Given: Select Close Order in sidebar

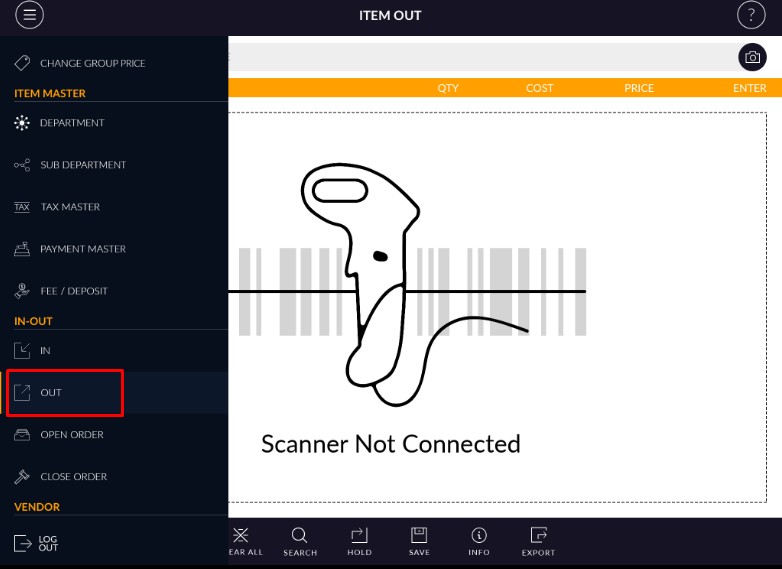Looking at the screenshot, I should click(73, 477).
